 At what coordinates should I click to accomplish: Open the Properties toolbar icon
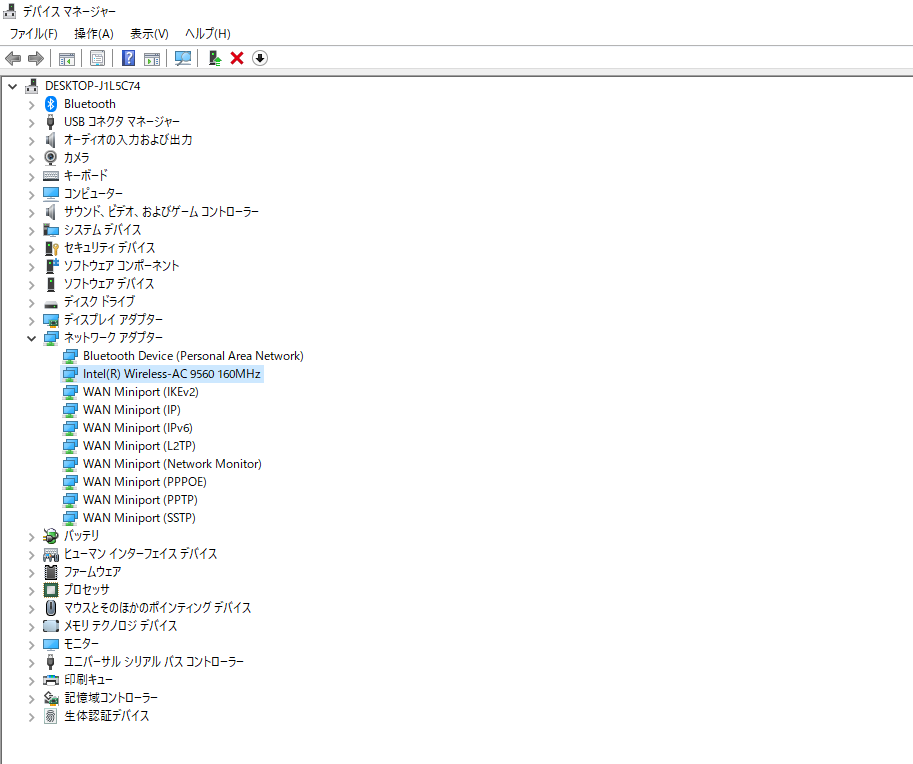coord(98,58)
